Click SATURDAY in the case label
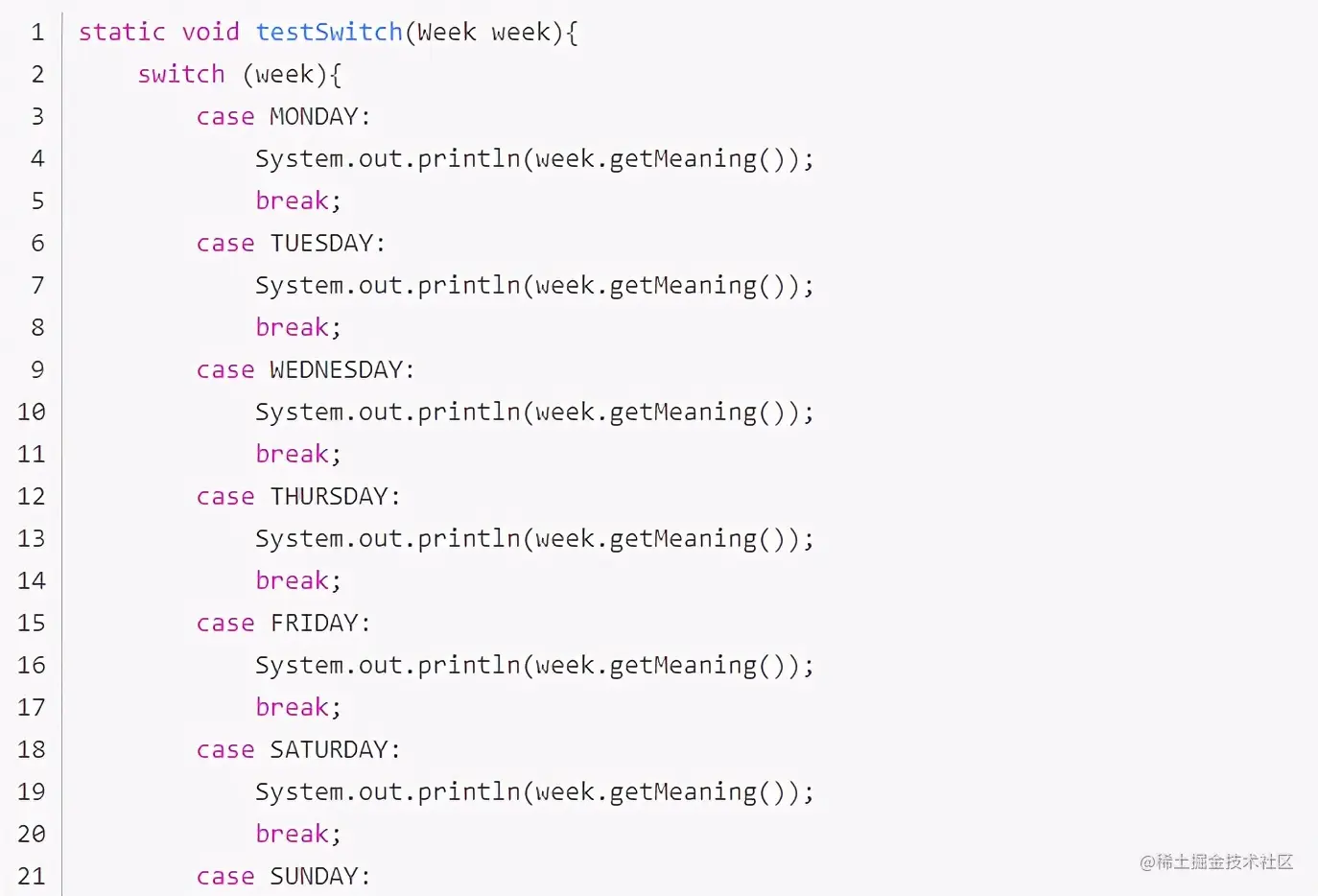The width and height of the screenshot is (1318, 896). click(328, 750)
